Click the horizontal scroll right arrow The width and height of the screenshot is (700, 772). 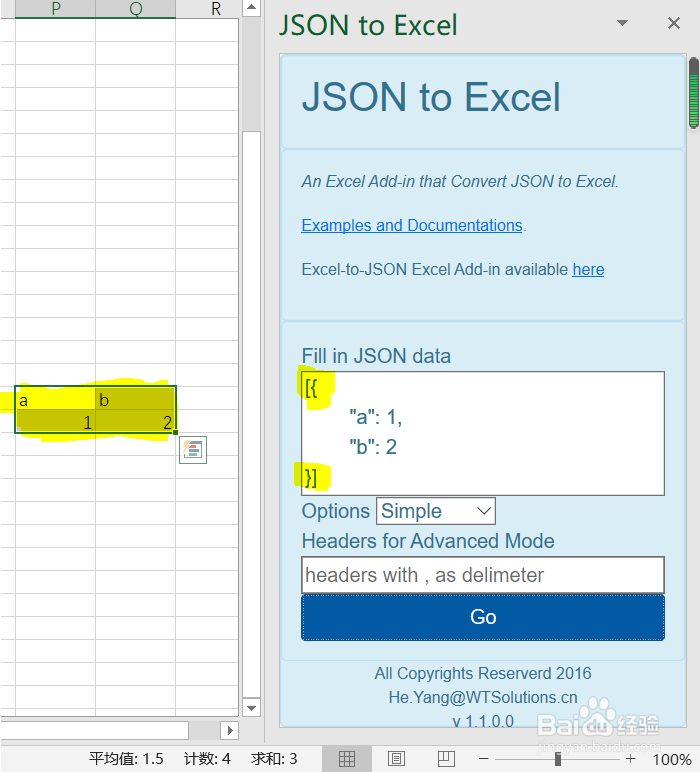click(x=229, y=731)
